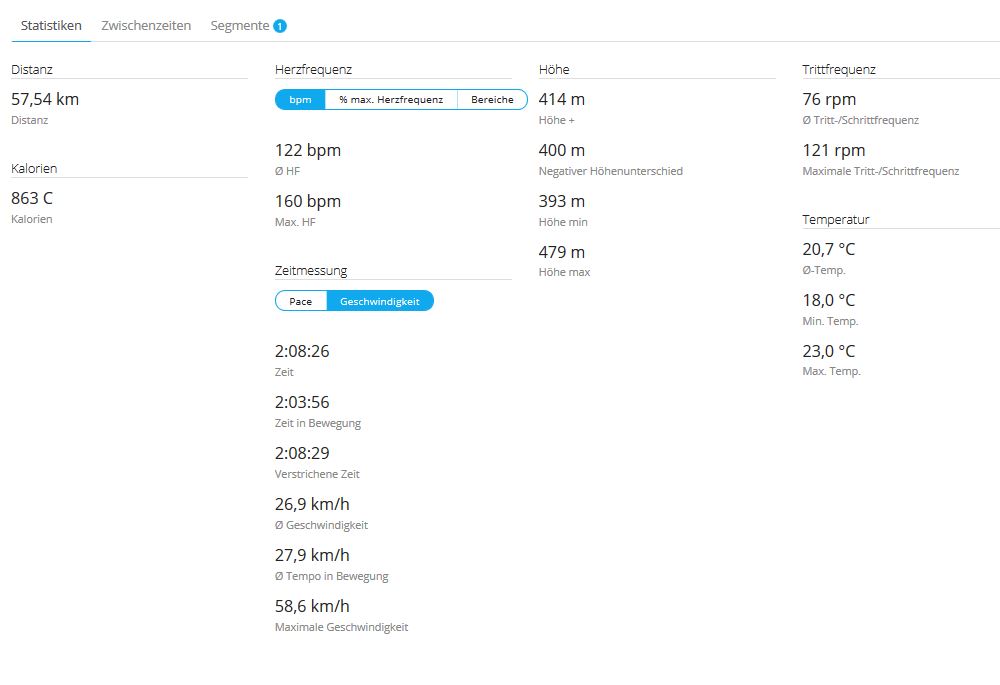
Task: Click the Ø Tritt-/Schrittfrequenz label
Action: (x=860, y=120)
